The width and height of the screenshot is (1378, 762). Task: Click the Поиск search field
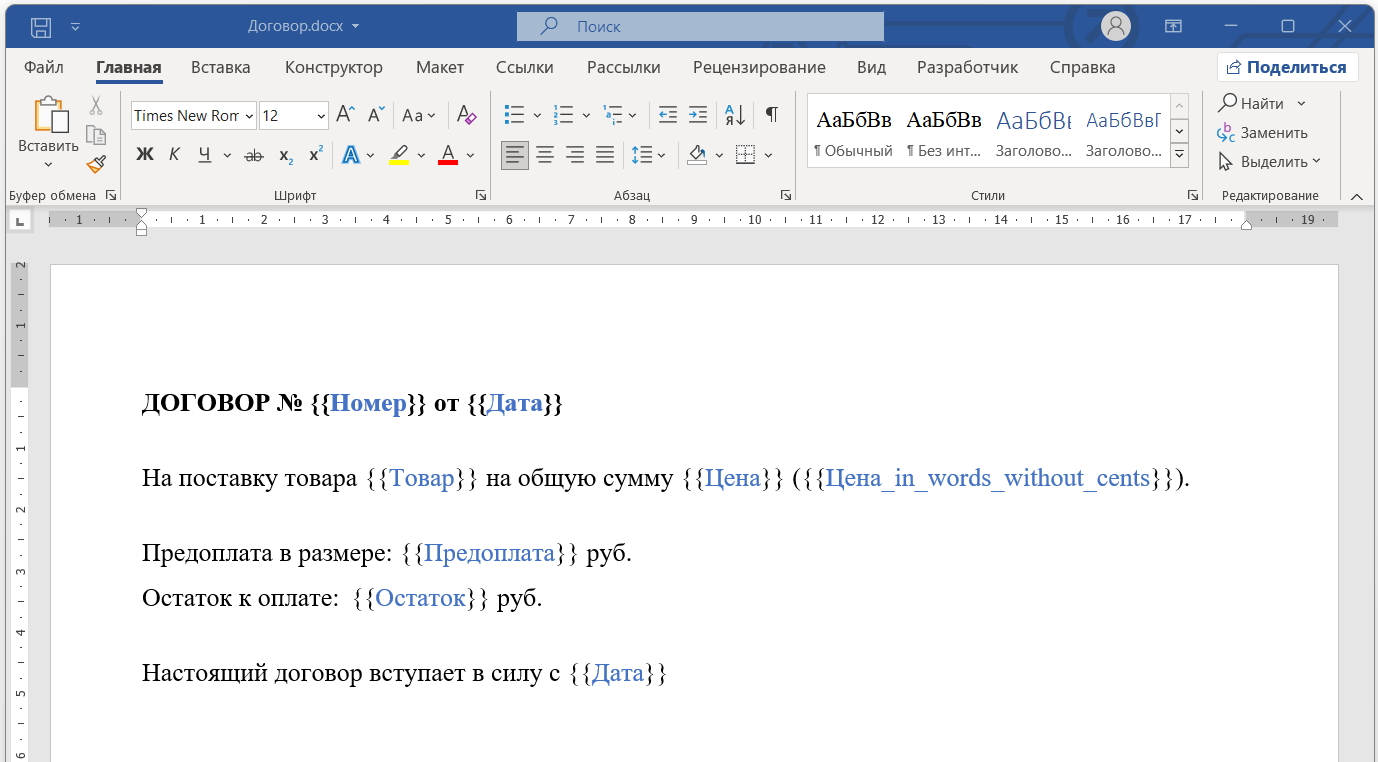(700, 27)
